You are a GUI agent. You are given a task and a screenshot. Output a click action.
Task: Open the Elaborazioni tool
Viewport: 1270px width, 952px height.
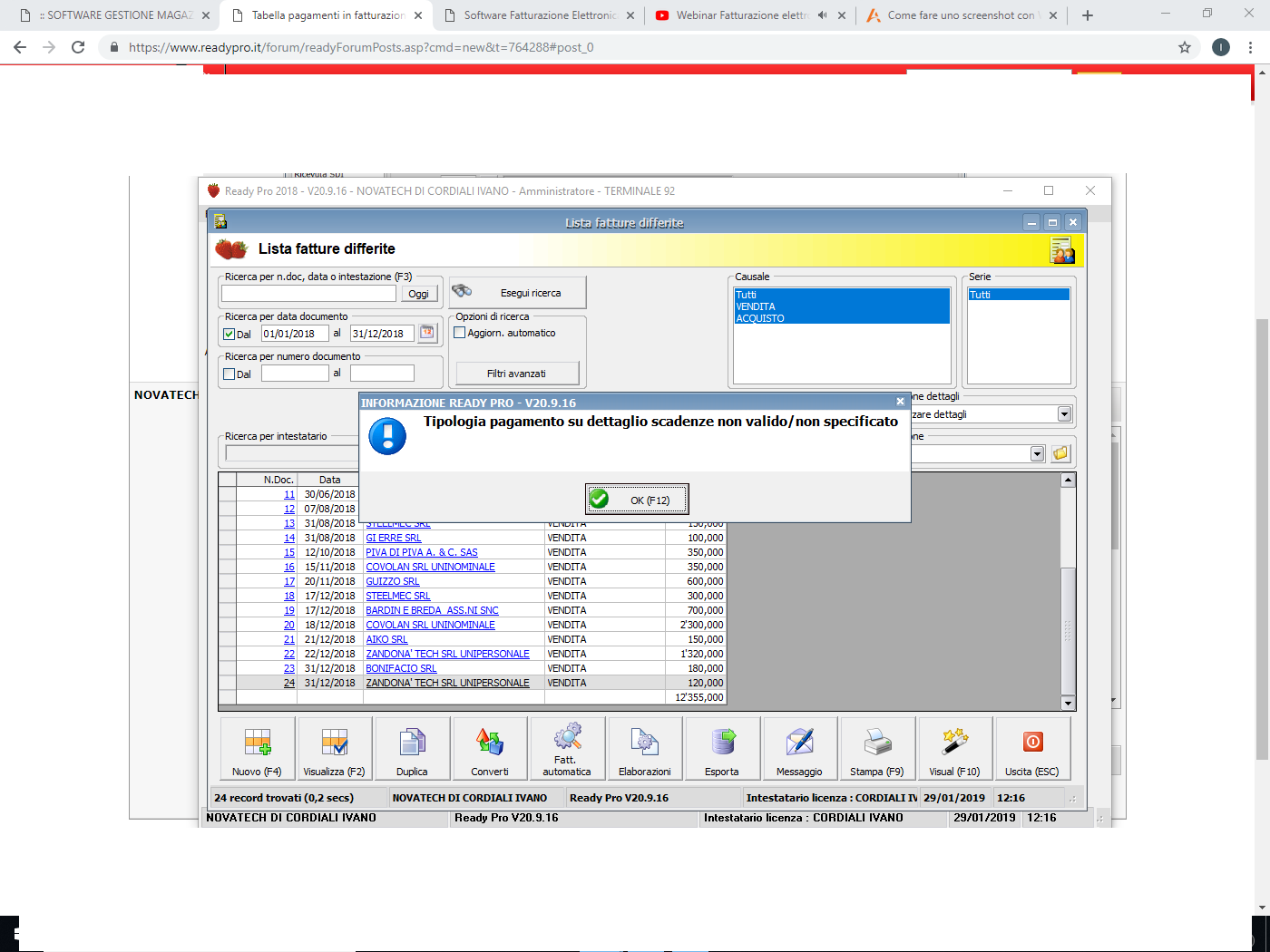(x=645, y=748)
